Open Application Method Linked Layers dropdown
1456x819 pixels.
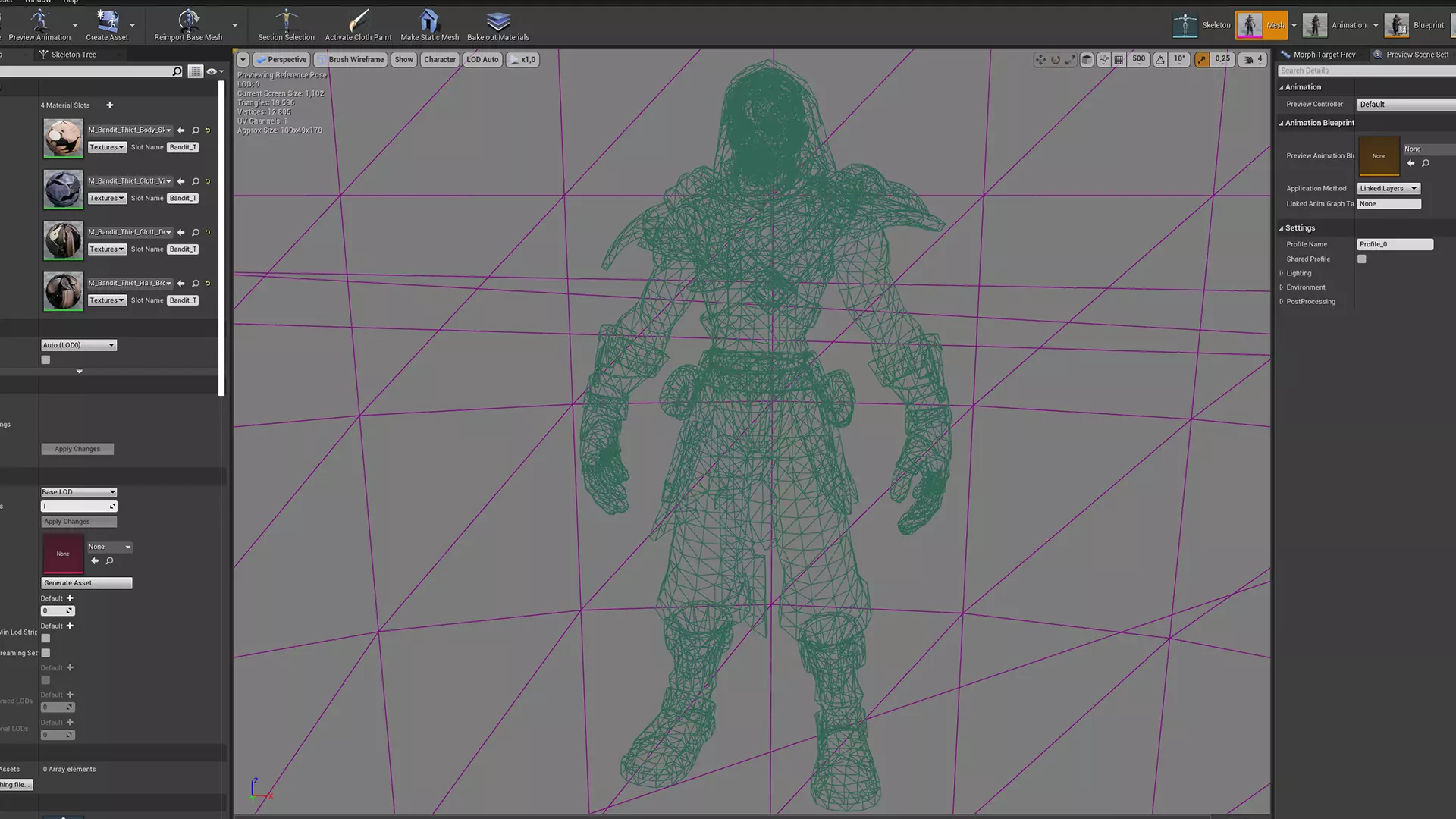[1389, 188]
